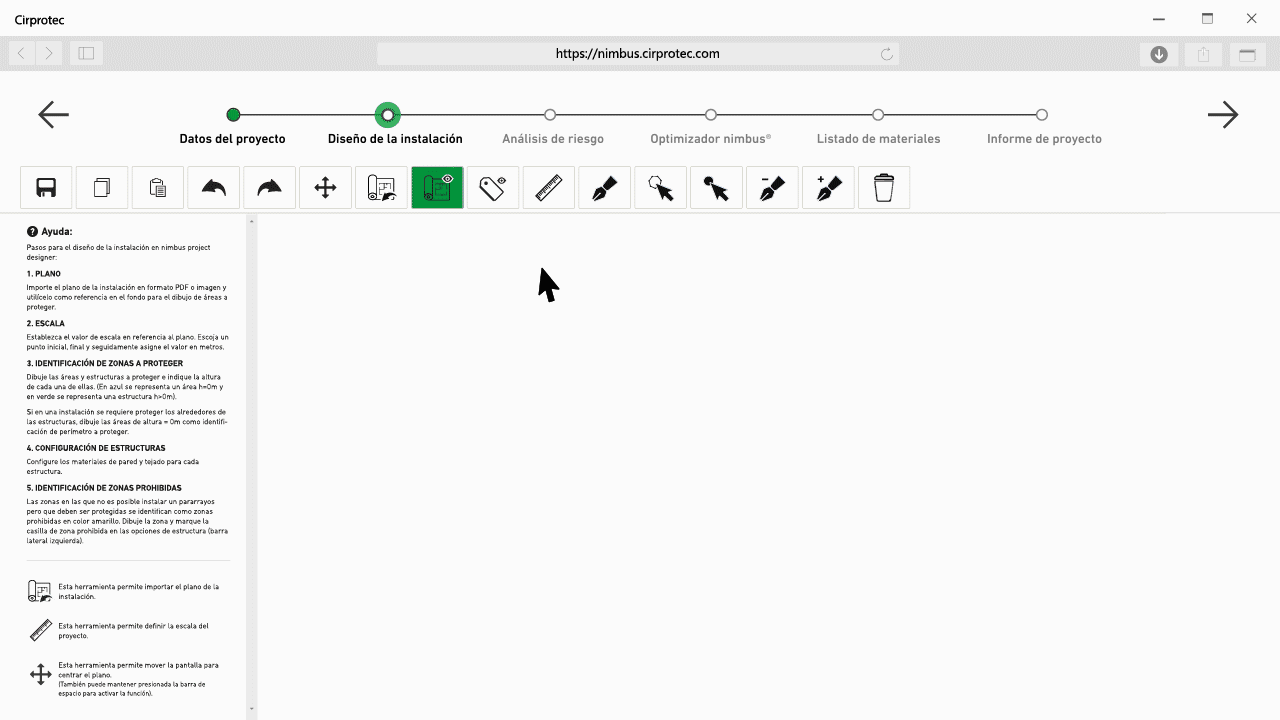Choose the add point pen tool

tap(828, 187)
